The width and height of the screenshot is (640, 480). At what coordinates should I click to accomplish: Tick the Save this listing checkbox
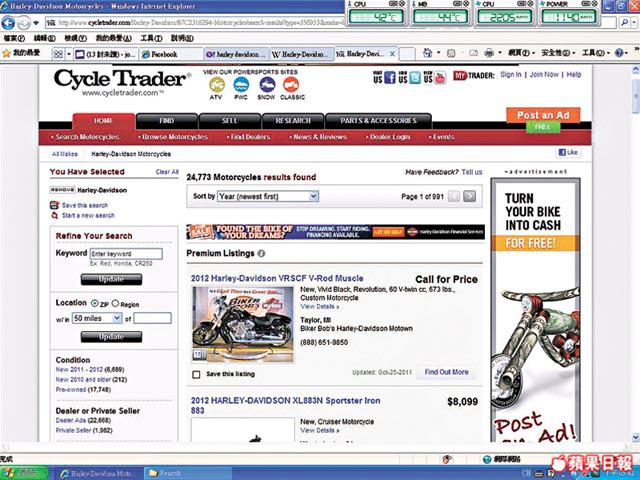(x=196, y=374)
